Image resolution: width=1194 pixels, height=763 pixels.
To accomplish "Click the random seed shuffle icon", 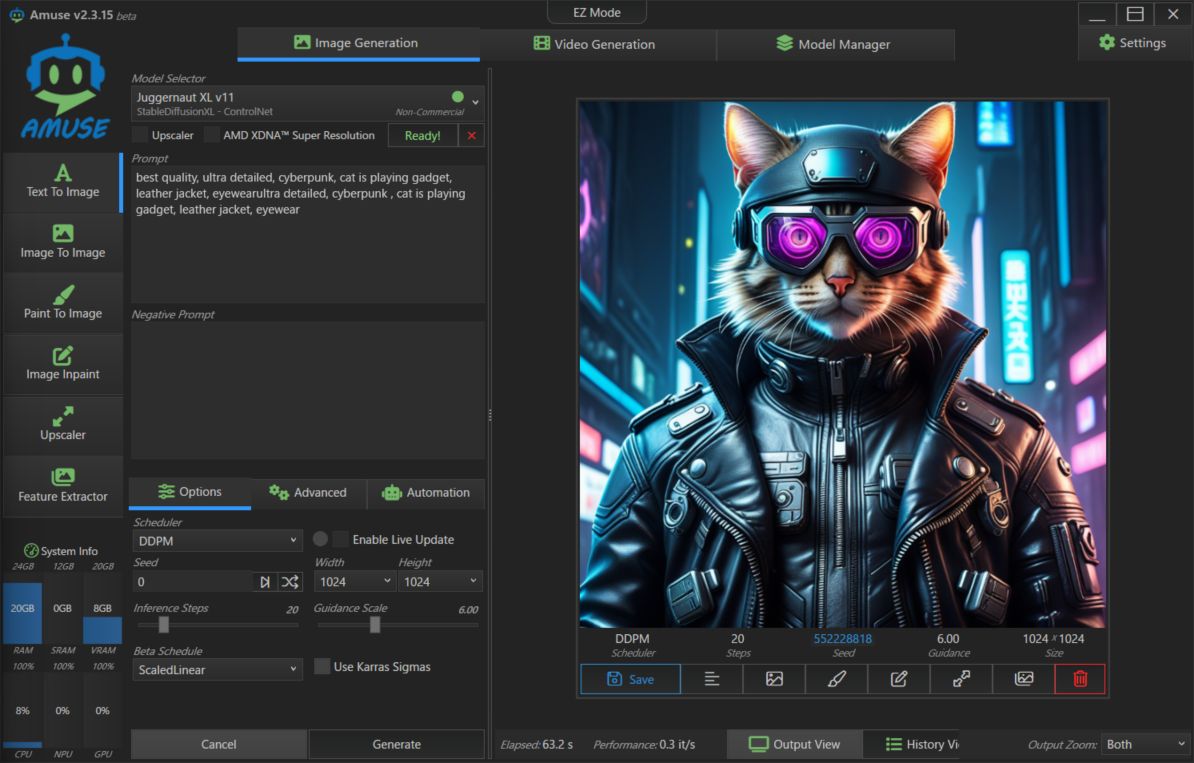I will coord(290,582).
